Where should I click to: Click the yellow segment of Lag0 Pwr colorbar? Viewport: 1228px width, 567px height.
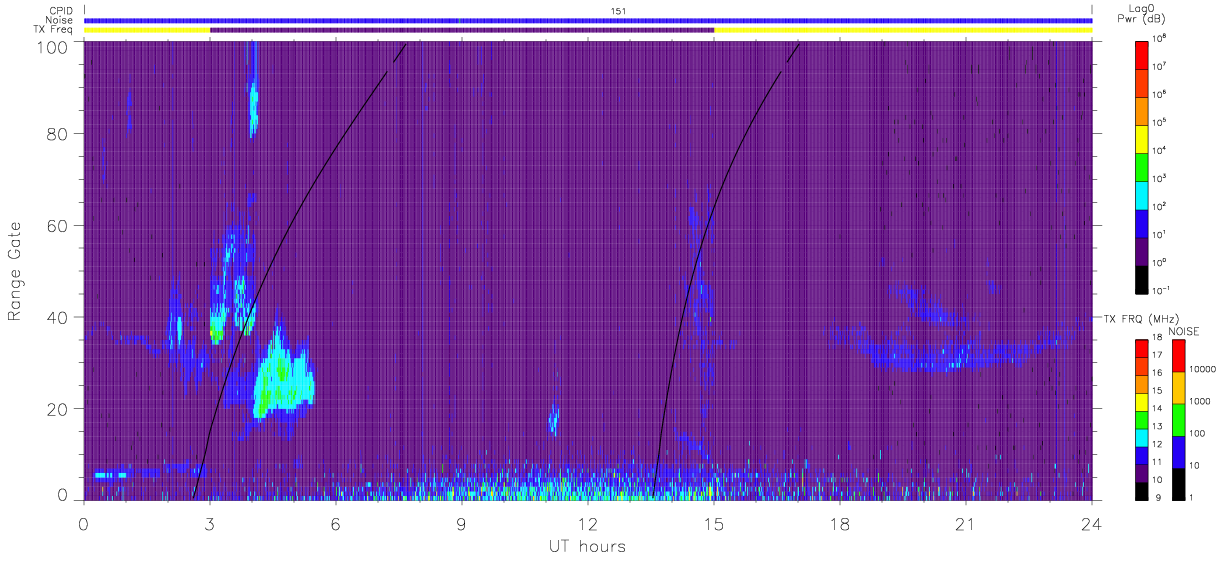[1141, 138]
